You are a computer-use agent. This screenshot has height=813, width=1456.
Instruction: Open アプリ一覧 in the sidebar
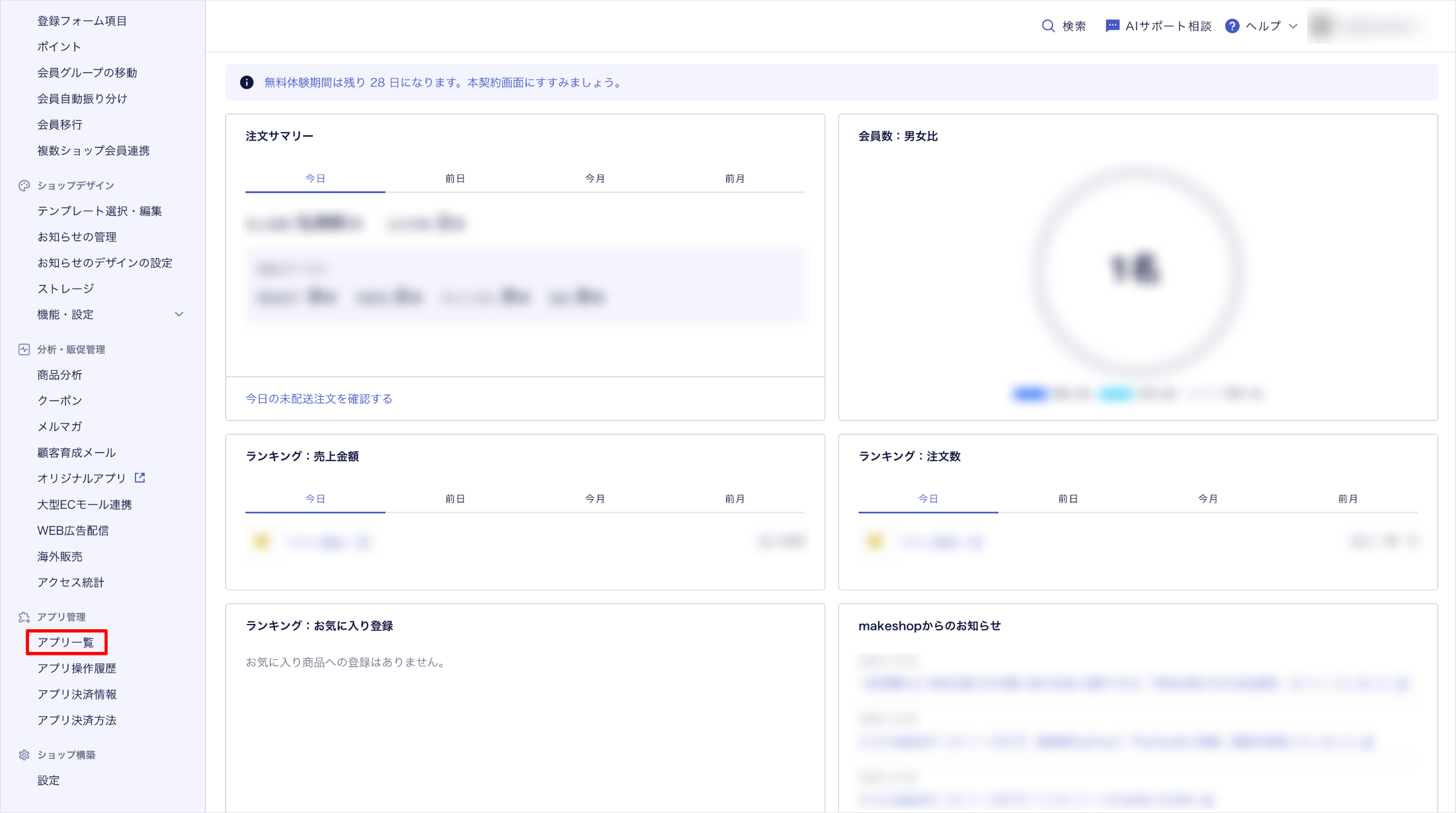tap(66, 643)
